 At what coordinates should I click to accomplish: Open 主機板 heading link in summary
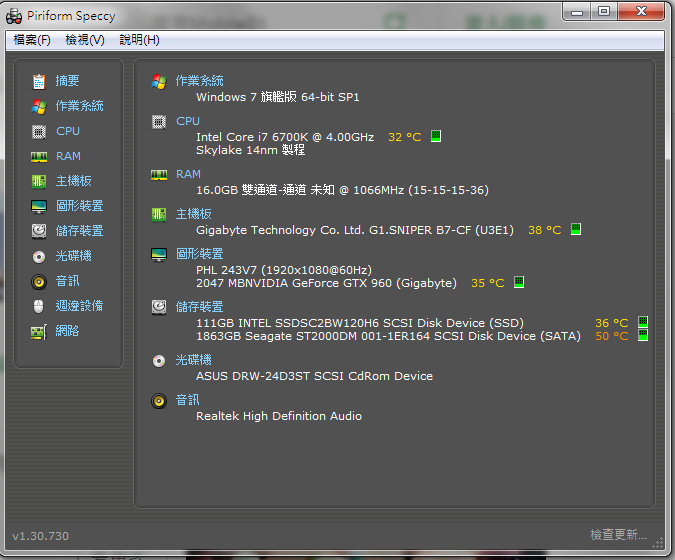pyautogui.click(x=194, y=214)
